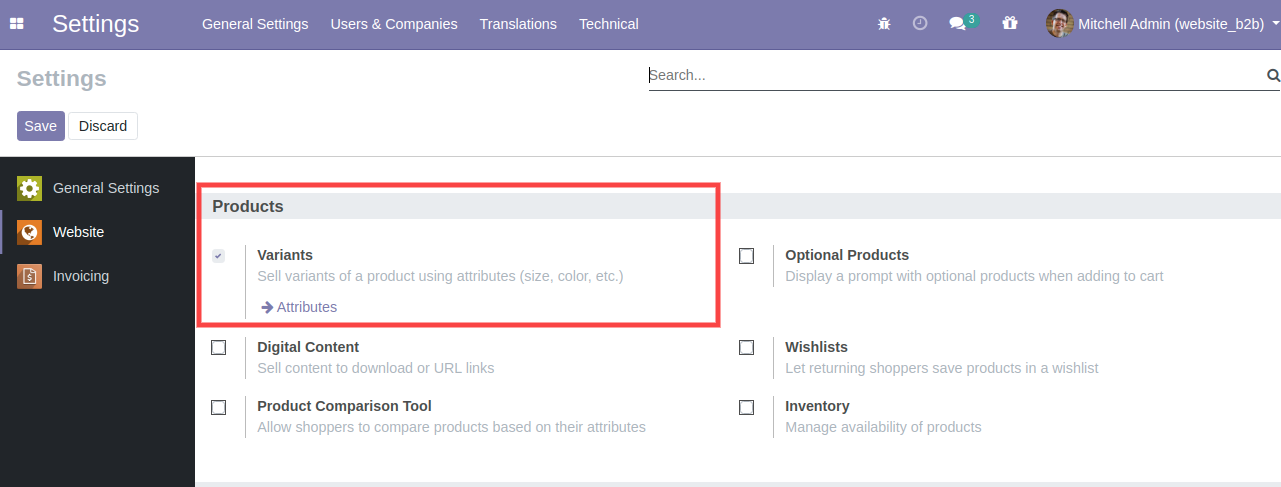Select the Invoicing sidebar tab
The width and height of the screenshot is (1281, 487).
click(97, 276)
